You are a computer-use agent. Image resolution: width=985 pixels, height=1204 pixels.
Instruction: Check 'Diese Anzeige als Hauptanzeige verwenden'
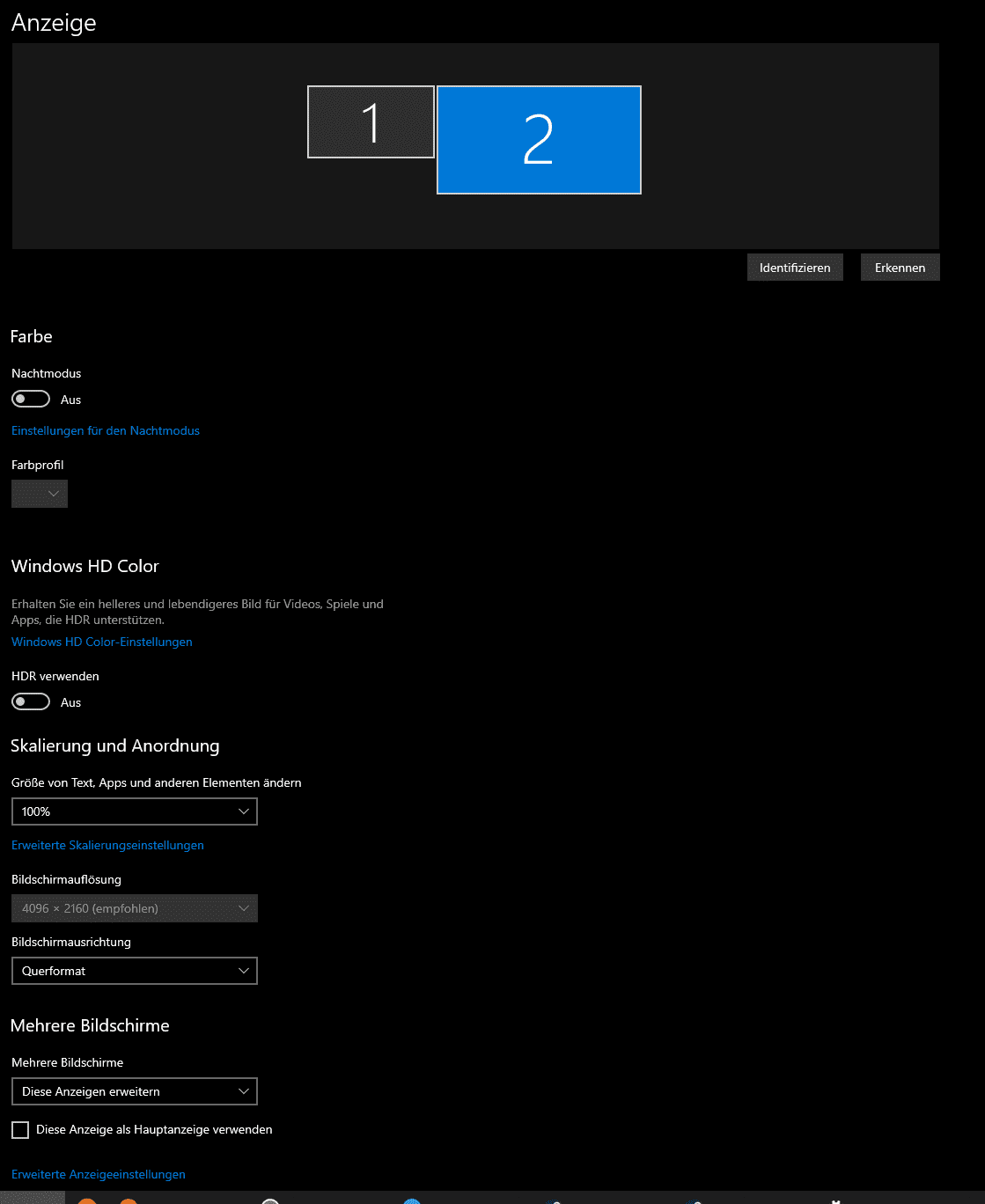(20, 1130)
